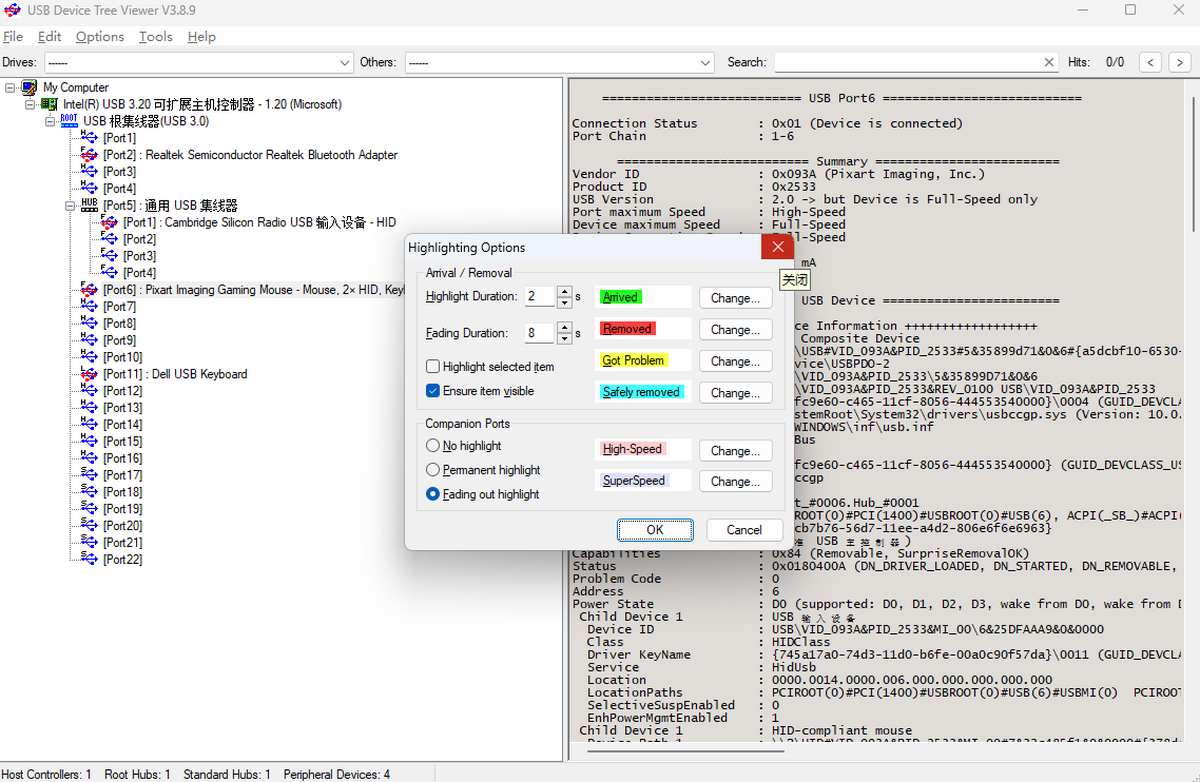
Task: Click the Port20 SuperSpeed icon
Action: click(89, 525)
